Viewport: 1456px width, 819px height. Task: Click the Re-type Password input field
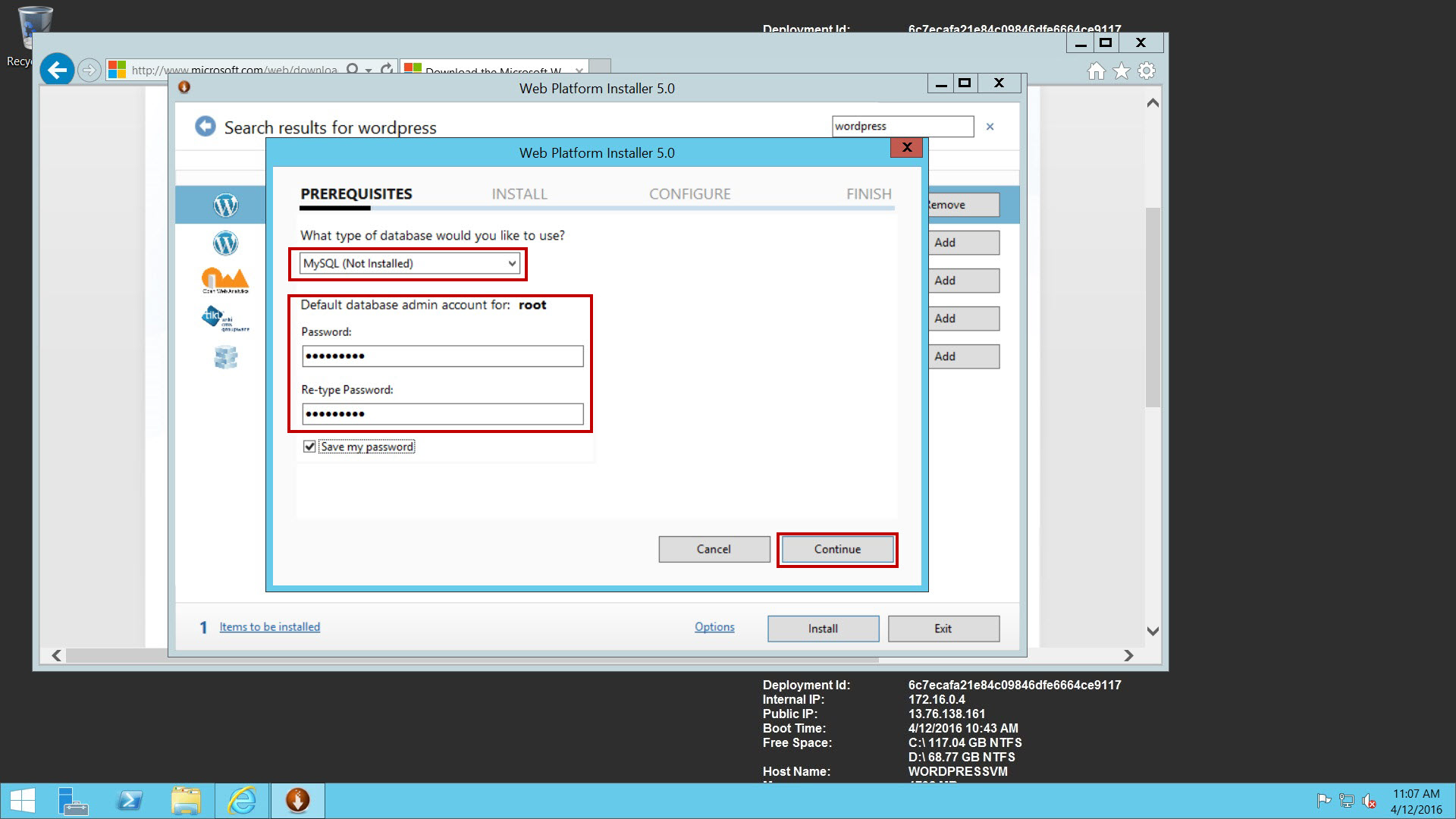[443, 414]
